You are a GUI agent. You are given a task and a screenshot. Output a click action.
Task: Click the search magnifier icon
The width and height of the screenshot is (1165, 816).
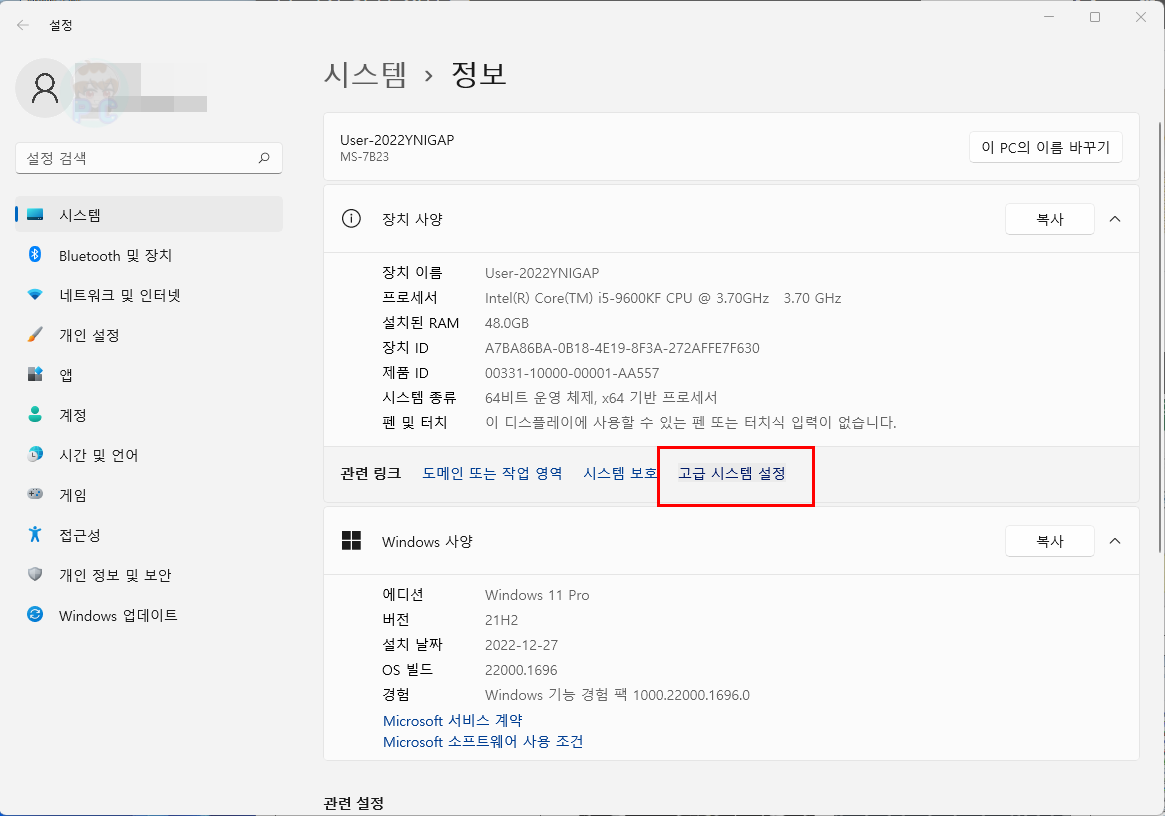pyautogui.click(x=264, y=158)
